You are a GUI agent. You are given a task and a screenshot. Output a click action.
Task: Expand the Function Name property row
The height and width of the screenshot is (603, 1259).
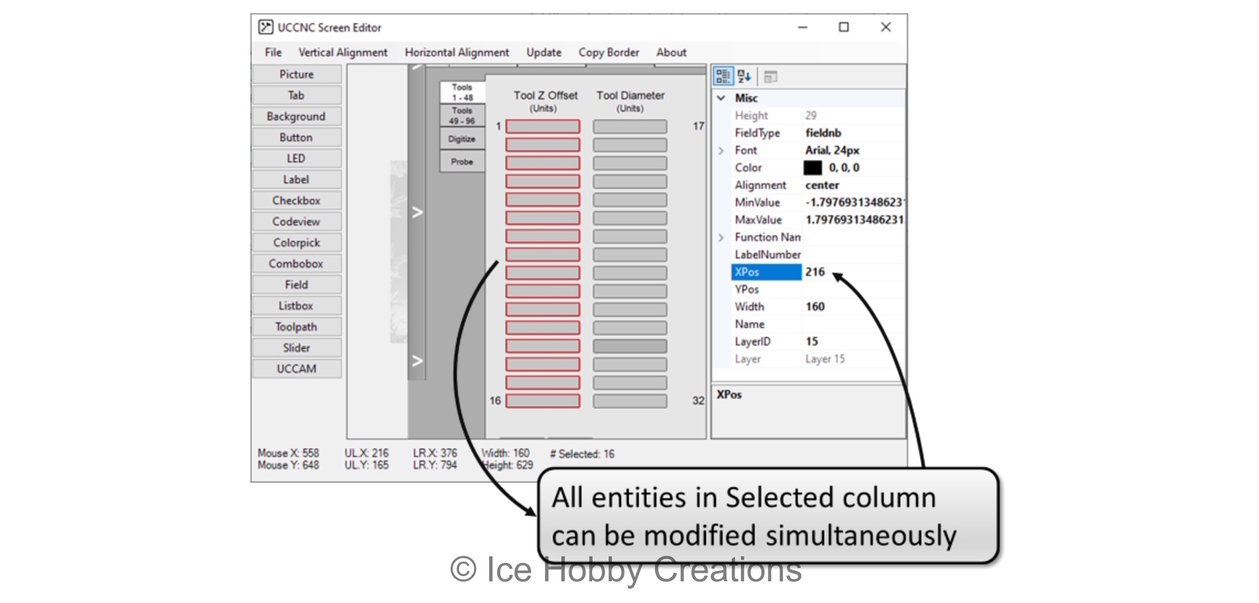pos(721,237)
